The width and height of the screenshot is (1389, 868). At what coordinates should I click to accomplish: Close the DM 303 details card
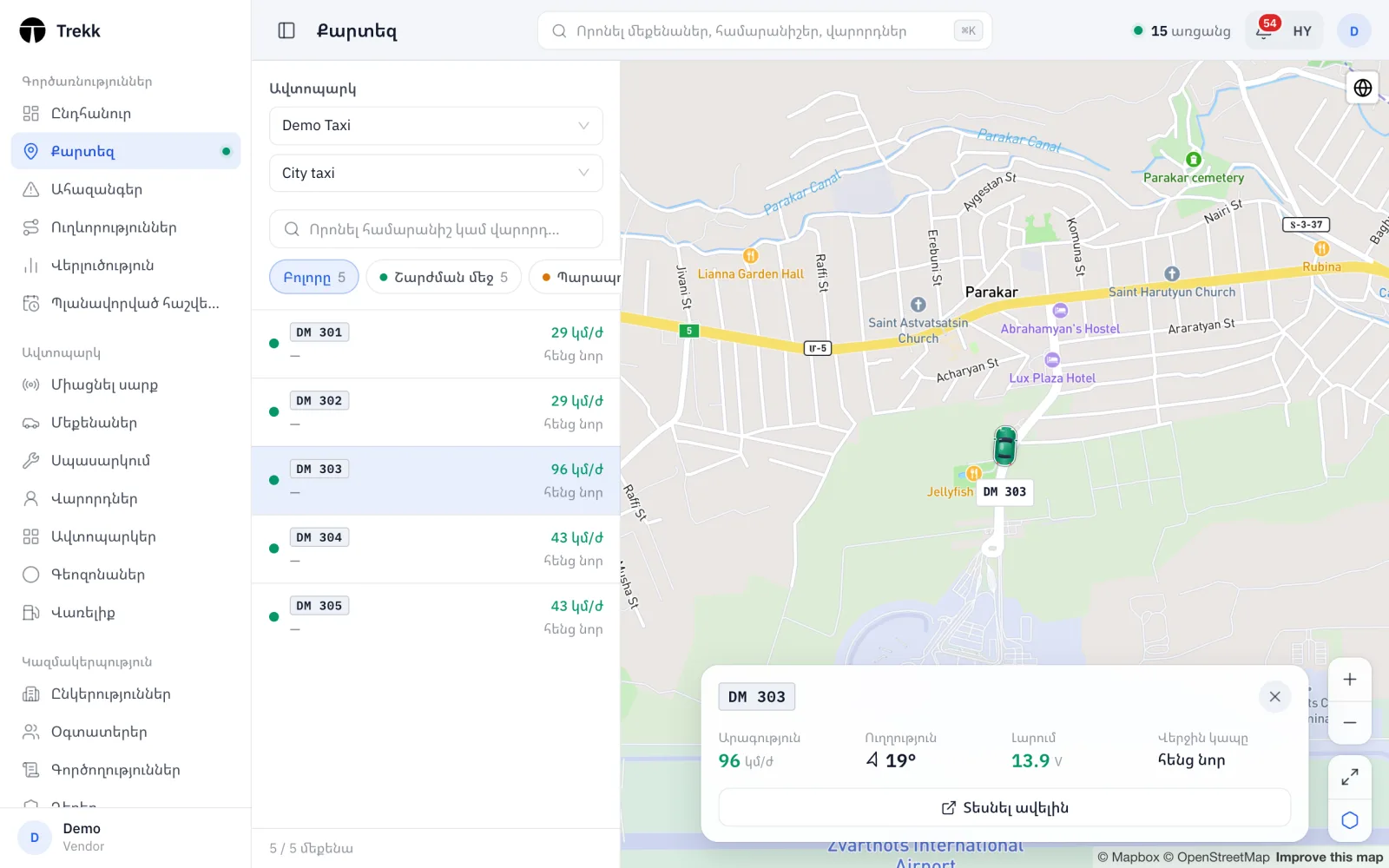click(x=1274, y=697)
